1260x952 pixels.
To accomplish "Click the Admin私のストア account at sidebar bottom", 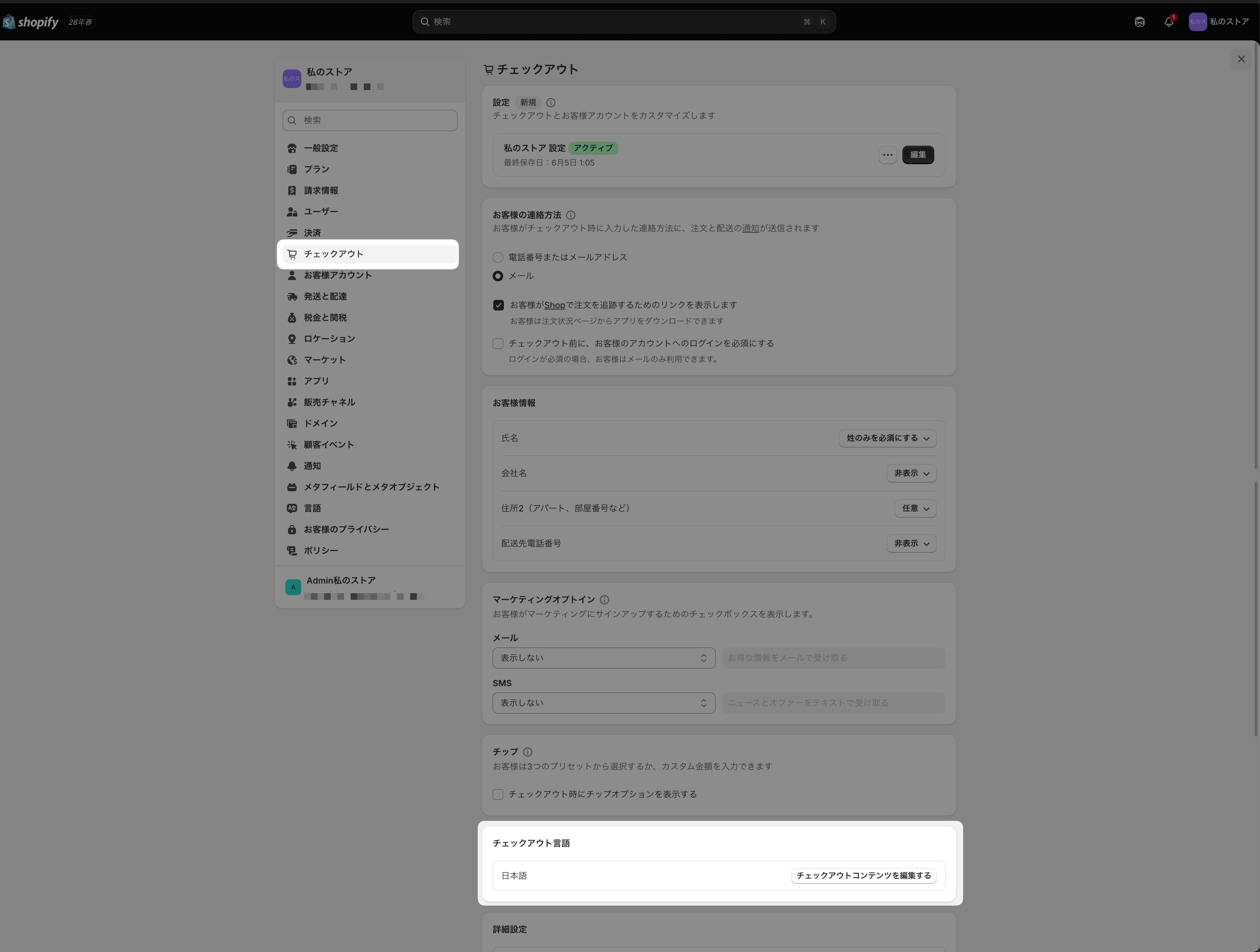I will (x=369, y=587).
